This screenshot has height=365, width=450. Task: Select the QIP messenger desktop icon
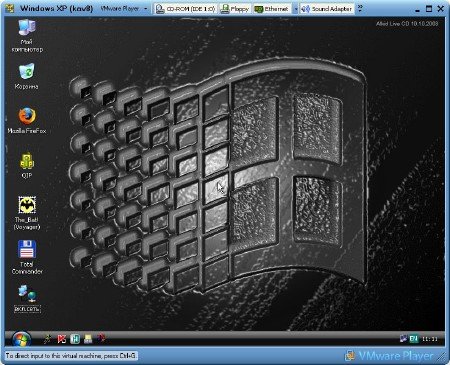coord(27,165)
